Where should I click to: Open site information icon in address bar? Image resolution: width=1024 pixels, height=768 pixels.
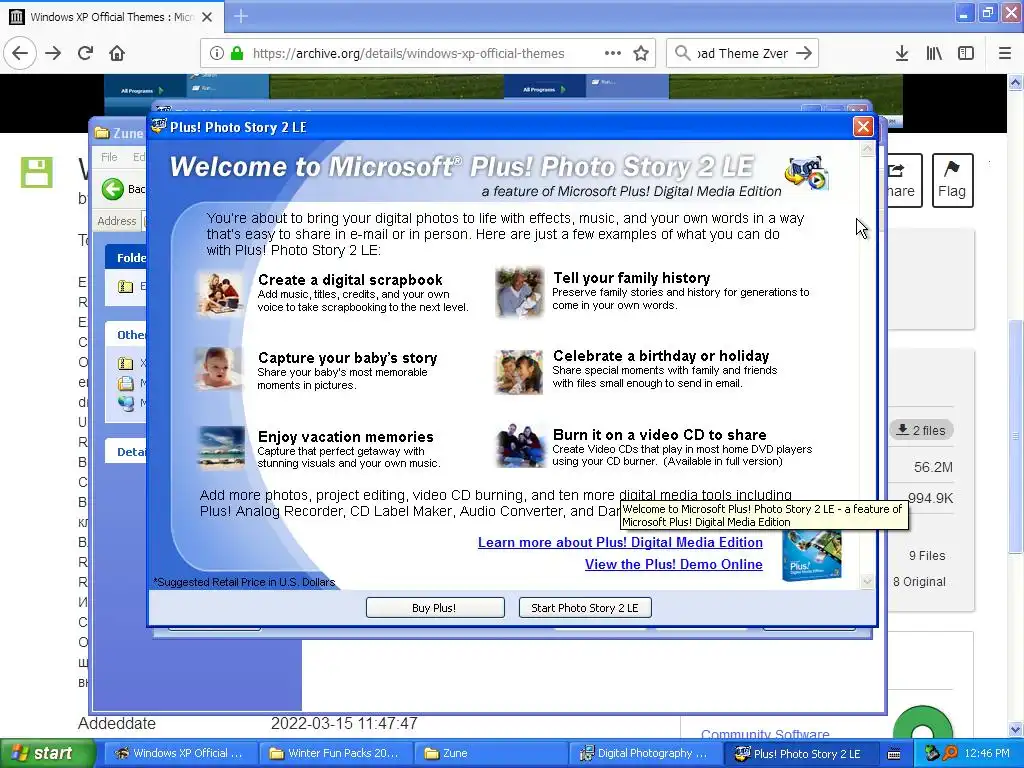point(217,54)
